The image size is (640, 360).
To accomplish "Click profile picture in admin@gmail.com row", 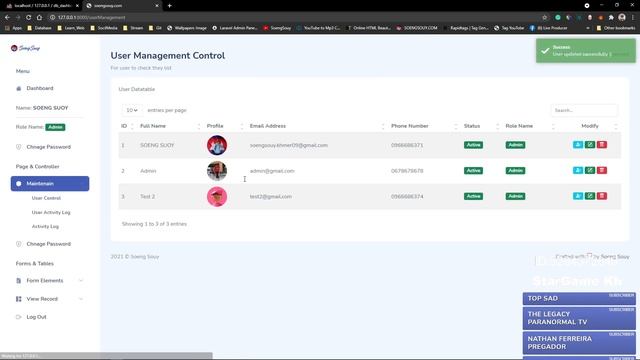I will tap(217, 171).
